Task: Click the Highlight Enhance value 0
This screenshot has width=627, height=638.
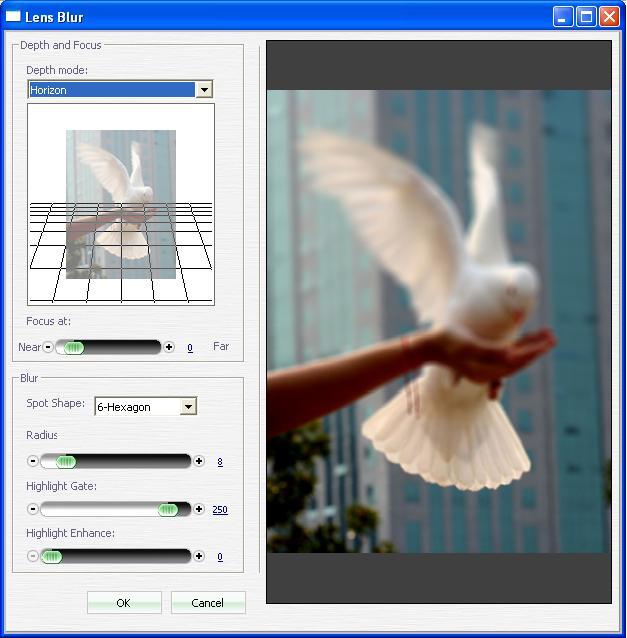Action: tap(220, 557)
